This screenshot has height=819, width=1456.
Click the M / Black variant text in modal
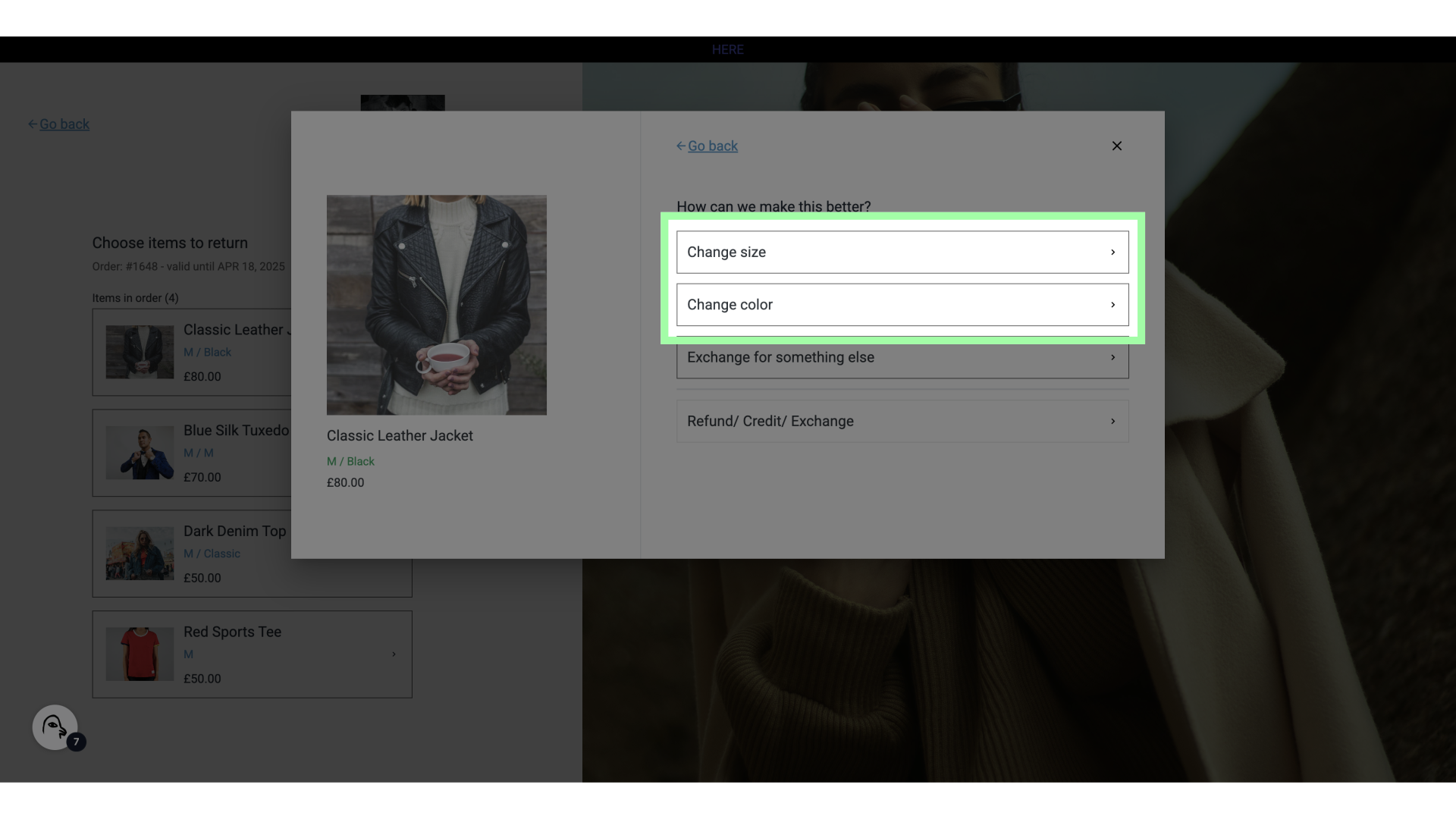coord(350,461)
